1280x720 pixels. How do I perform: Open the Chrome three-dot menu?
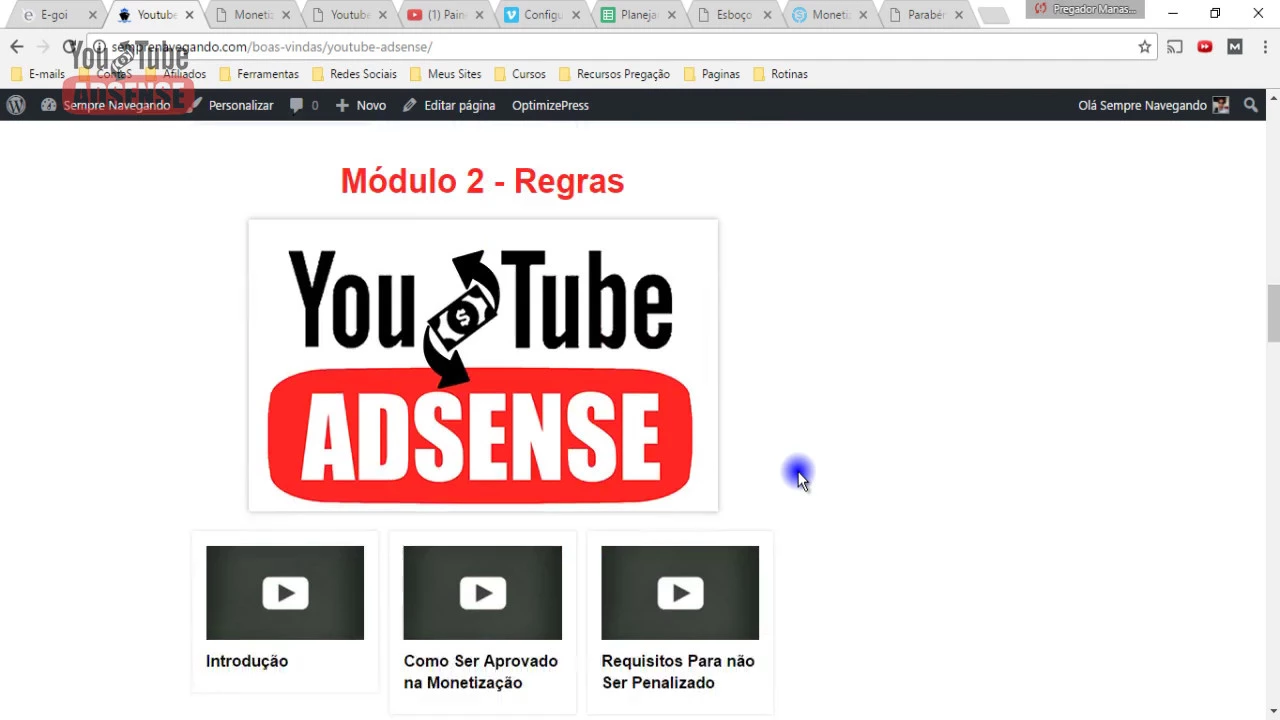tap(1265, 47)
